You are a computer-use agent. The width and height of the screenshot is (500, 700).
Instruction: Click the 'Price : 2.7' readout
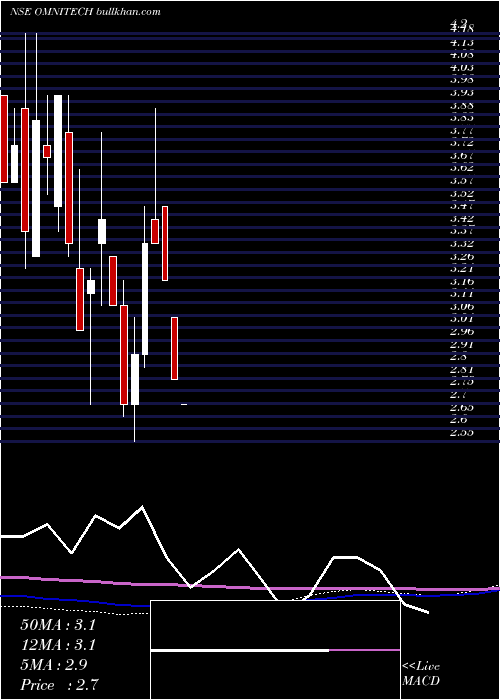pyautogui.click(x=59, y=684)
